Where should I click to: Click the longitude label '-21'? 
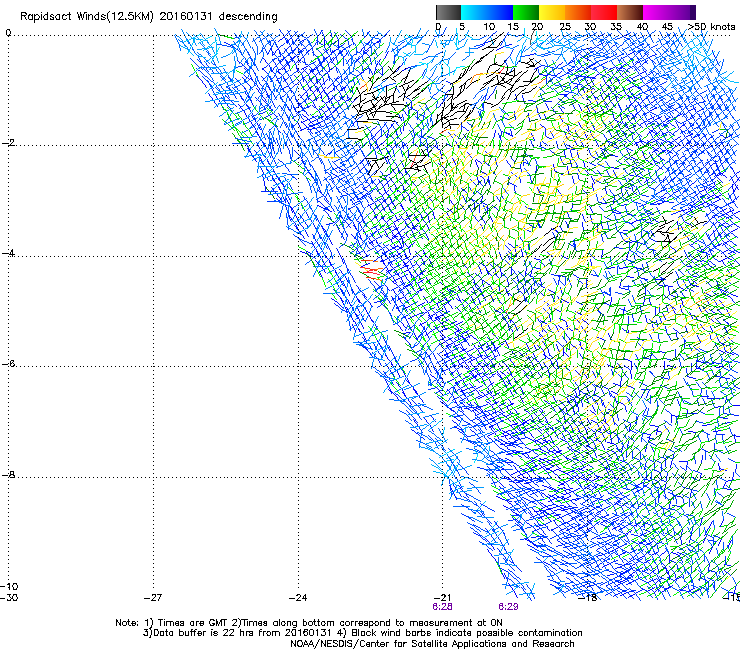tap(442, 598)
